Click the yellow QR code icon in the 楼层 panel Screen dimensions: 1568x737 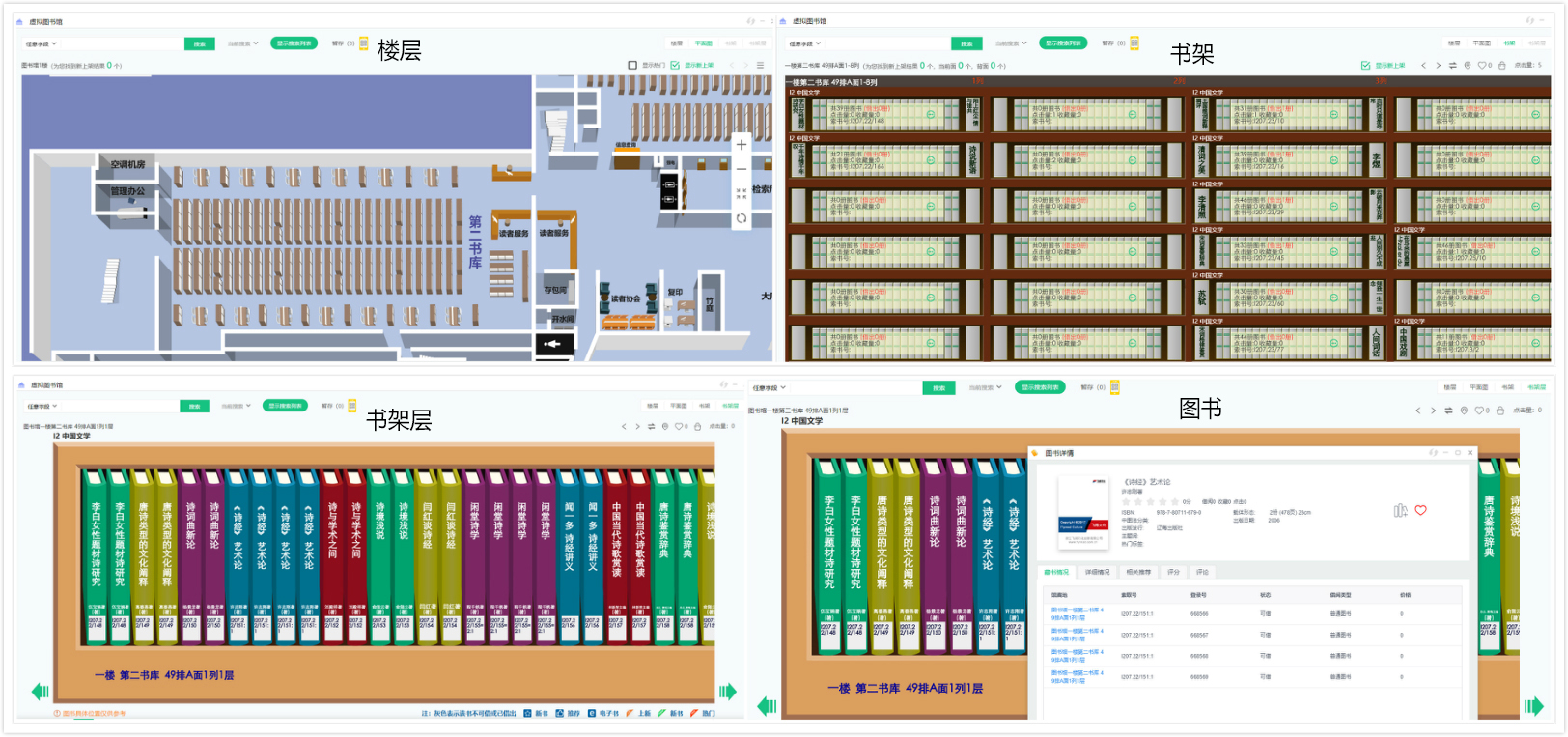click(364, 43)
